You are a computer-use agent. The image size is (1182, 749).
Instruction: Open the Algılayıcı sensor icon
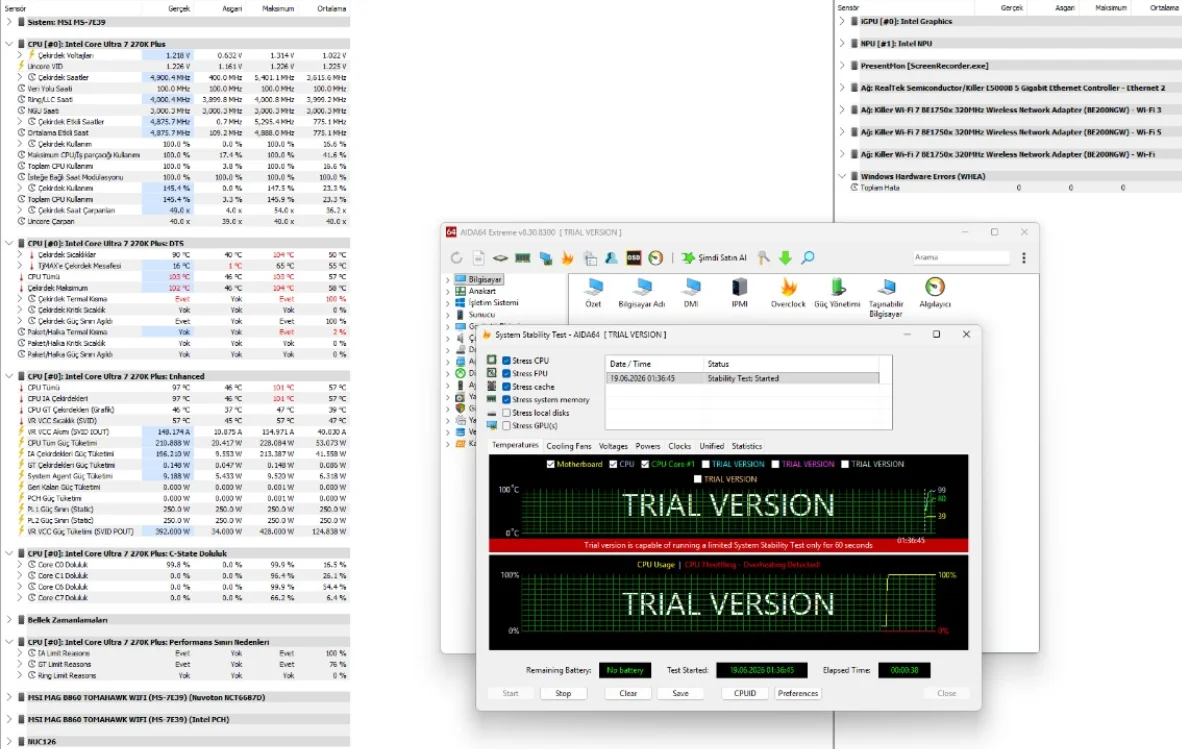pyautogui.click(x=935, y=292)
